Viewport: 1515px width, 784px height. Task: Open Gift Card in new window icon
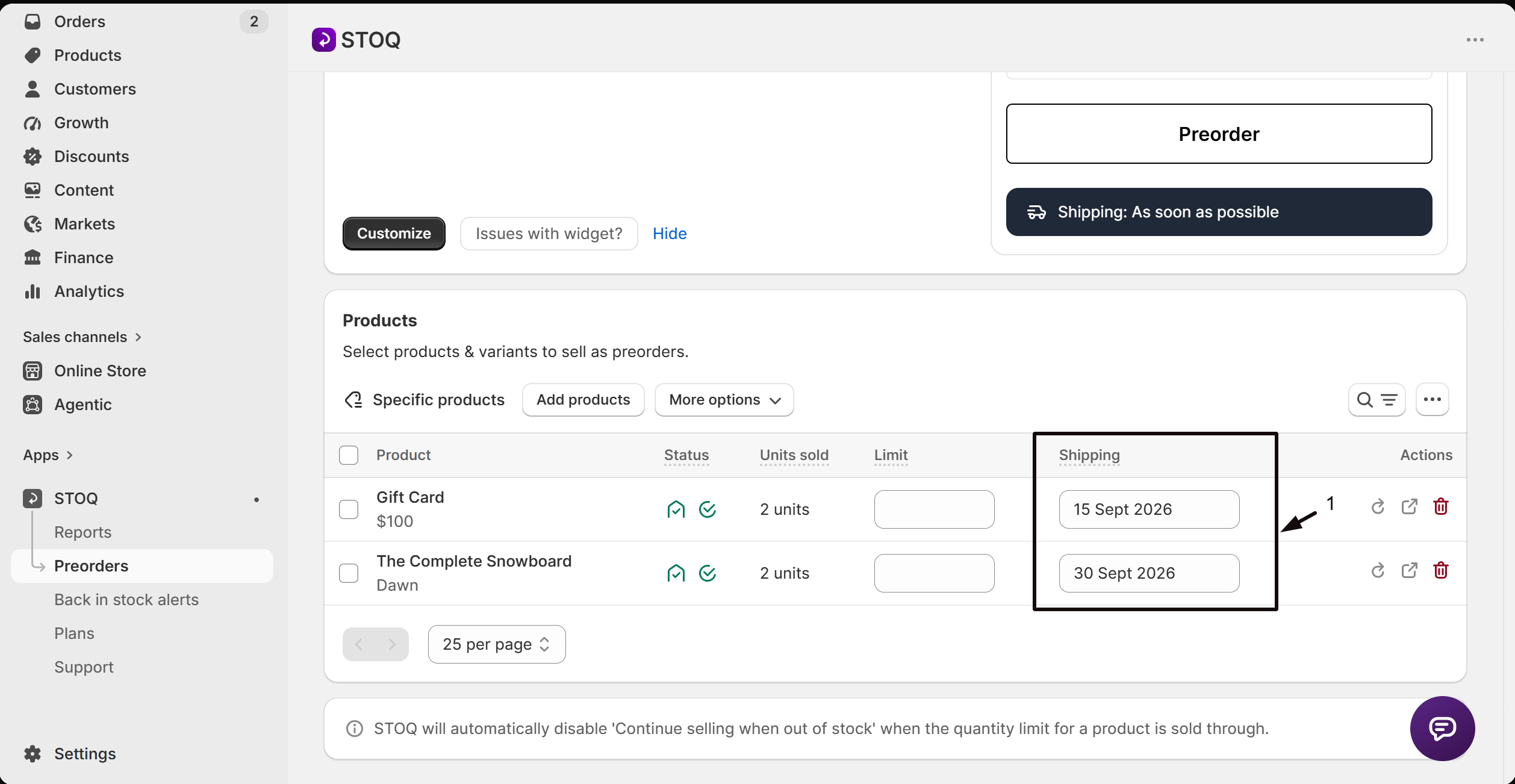pyautogui.click(x=1409, y=507)
